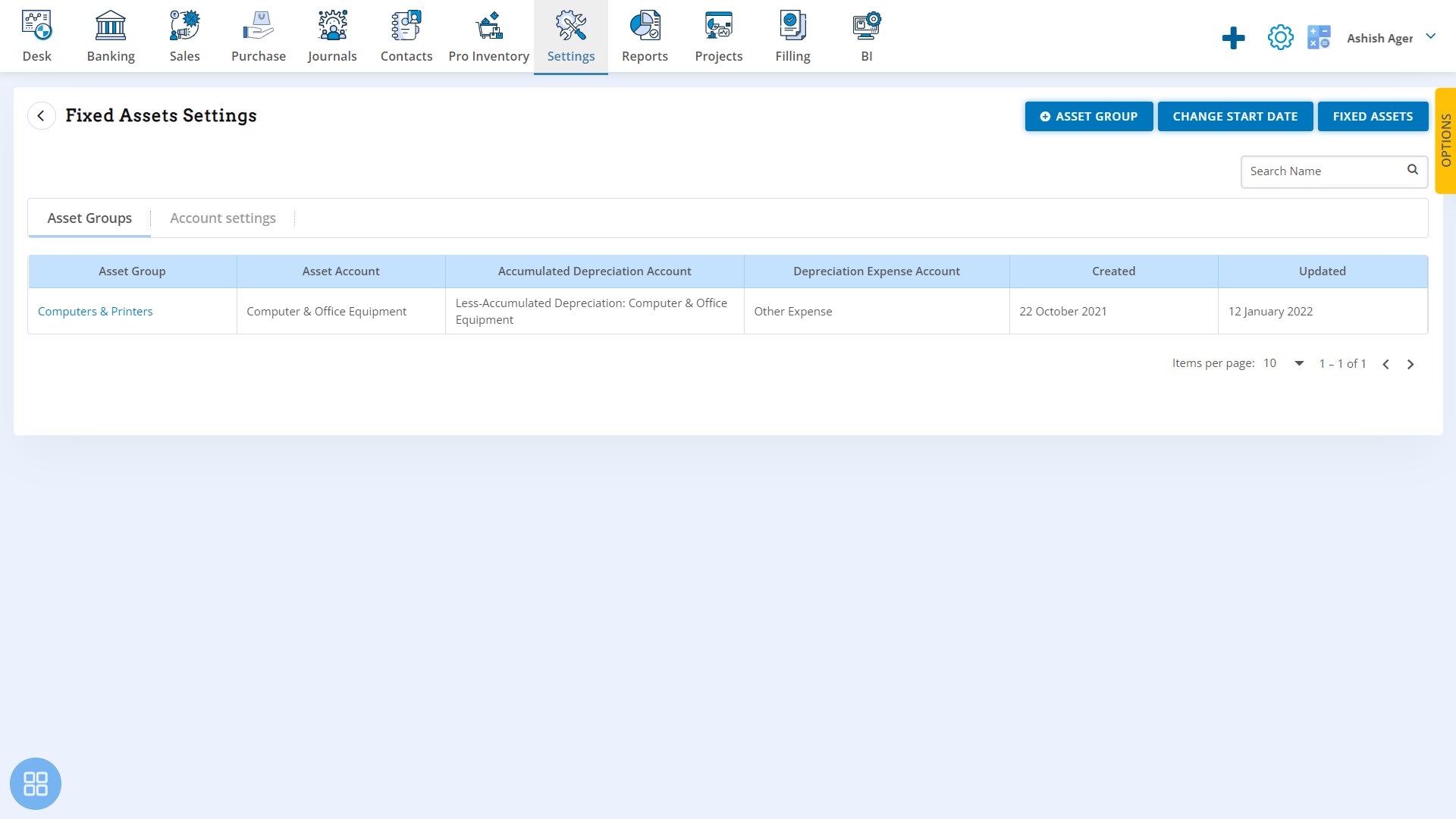The image size is (1456, 819).
Task: Open the Banking module
Action: coord(110,35)
